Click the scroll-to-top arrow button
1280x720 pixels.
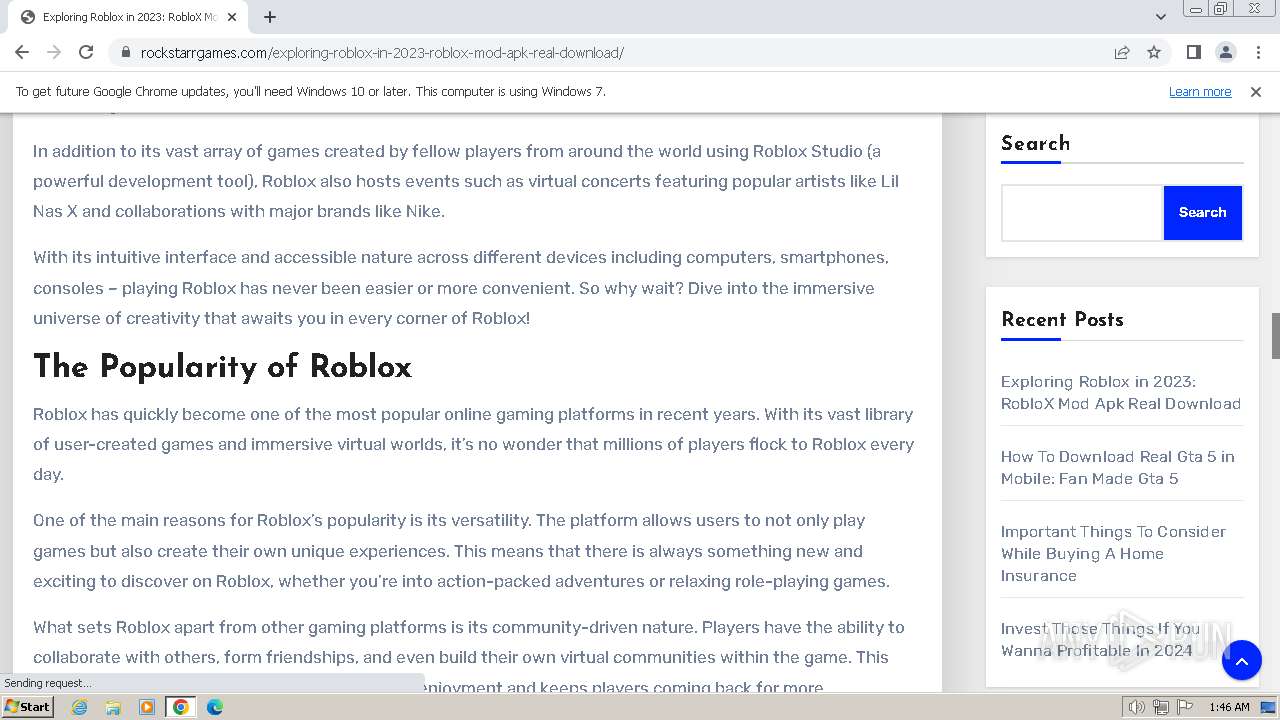point(1241,660)
